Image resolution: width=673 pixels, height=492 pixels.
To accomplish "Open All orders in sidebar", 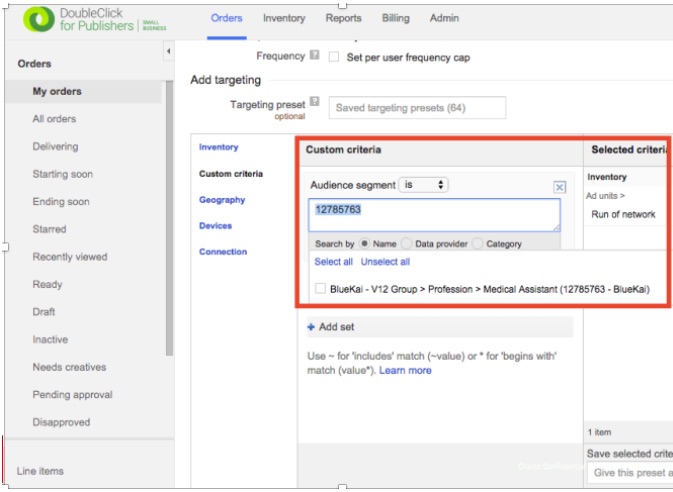I will click(x=54, y=119).
